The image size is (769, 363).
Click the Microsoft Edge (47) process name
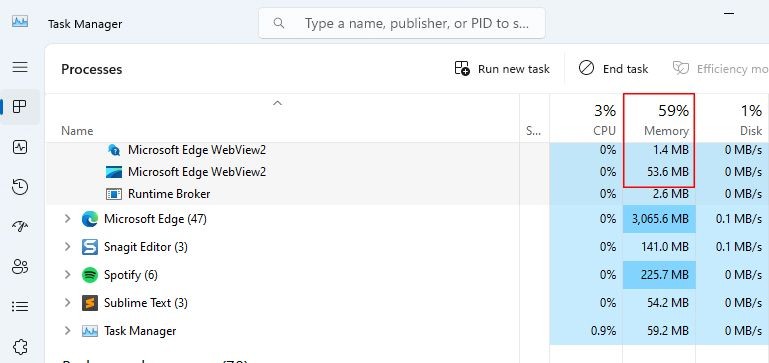click(x=155, y=219)
